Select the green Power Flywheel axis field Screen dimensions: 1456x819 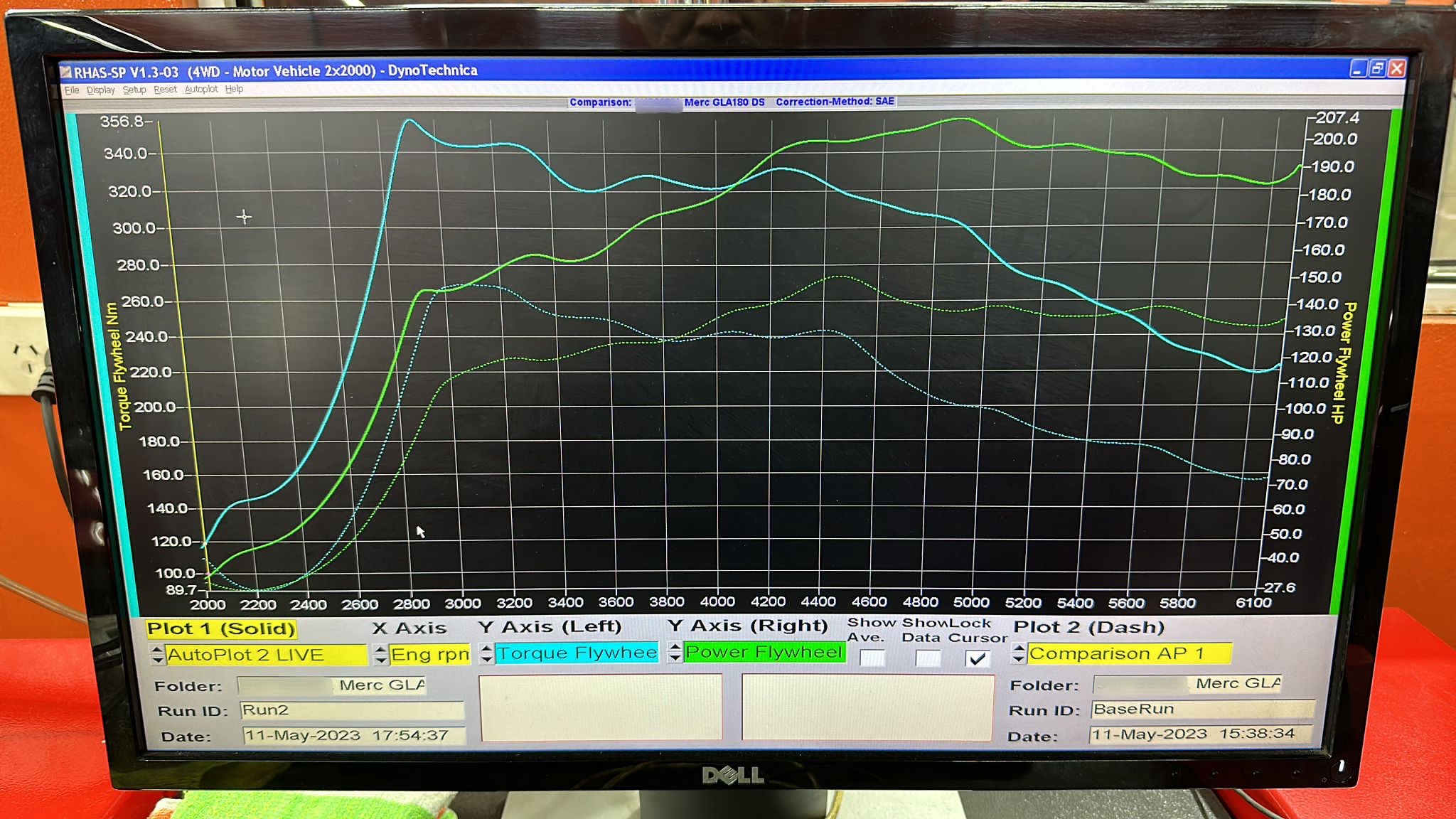coord(764,651)
